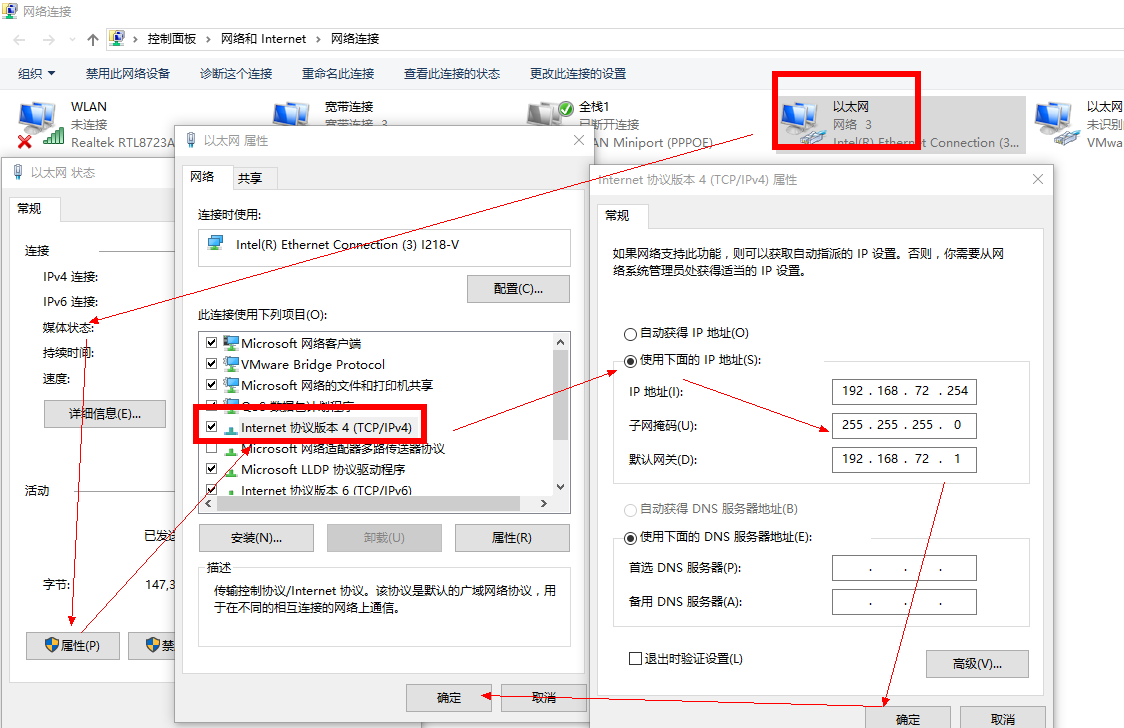Switch to the 共享 tab
Image resolution: width=1124 pixels, height=728 pixels.
250,178
